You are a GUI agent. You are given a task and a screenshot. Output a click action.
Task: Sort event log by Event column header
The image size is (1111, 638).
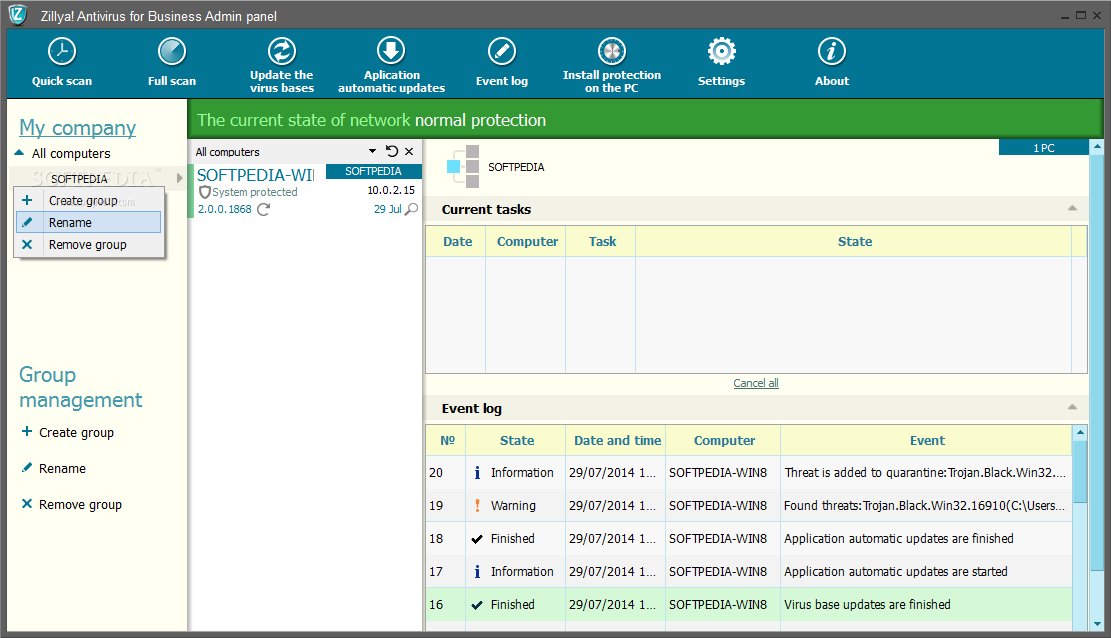(927, 440)
